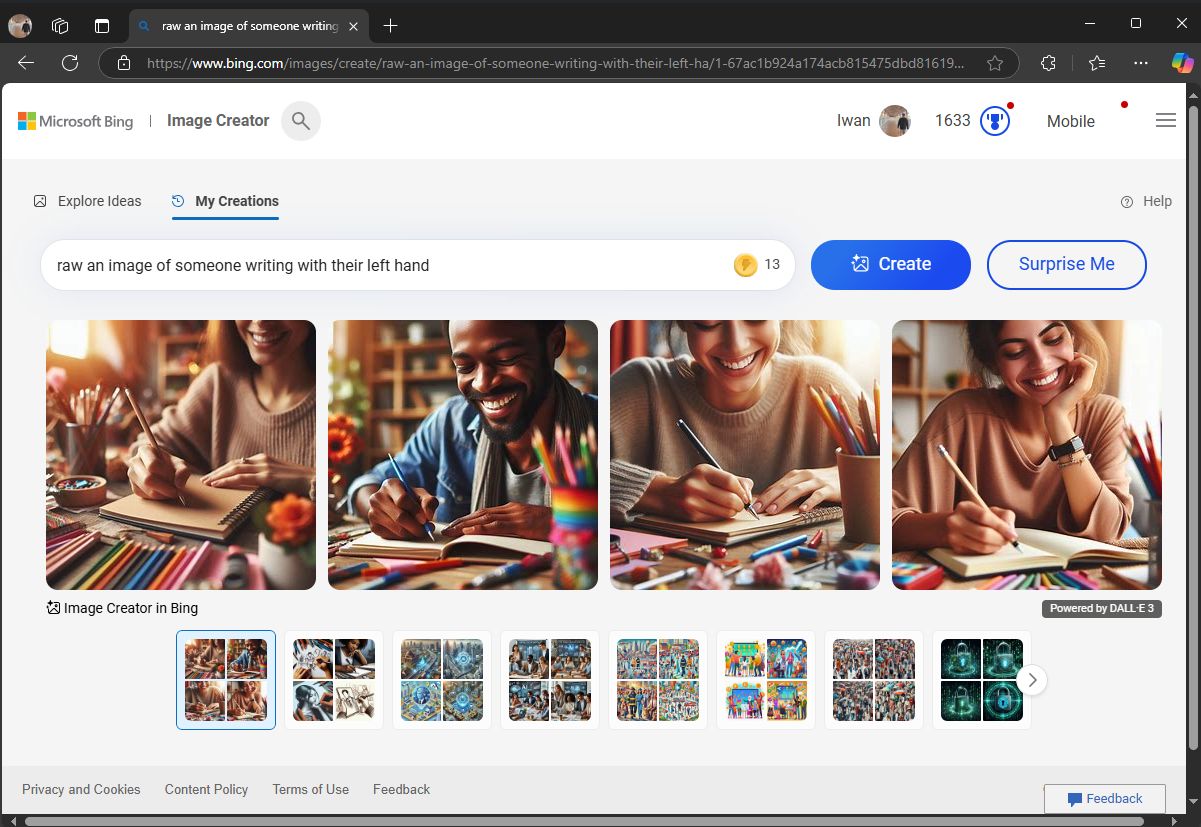Screen dimensions: 1201x827
Task: Select the fifth history thumbnail of colorful street crowds
Action: point(658,680)
